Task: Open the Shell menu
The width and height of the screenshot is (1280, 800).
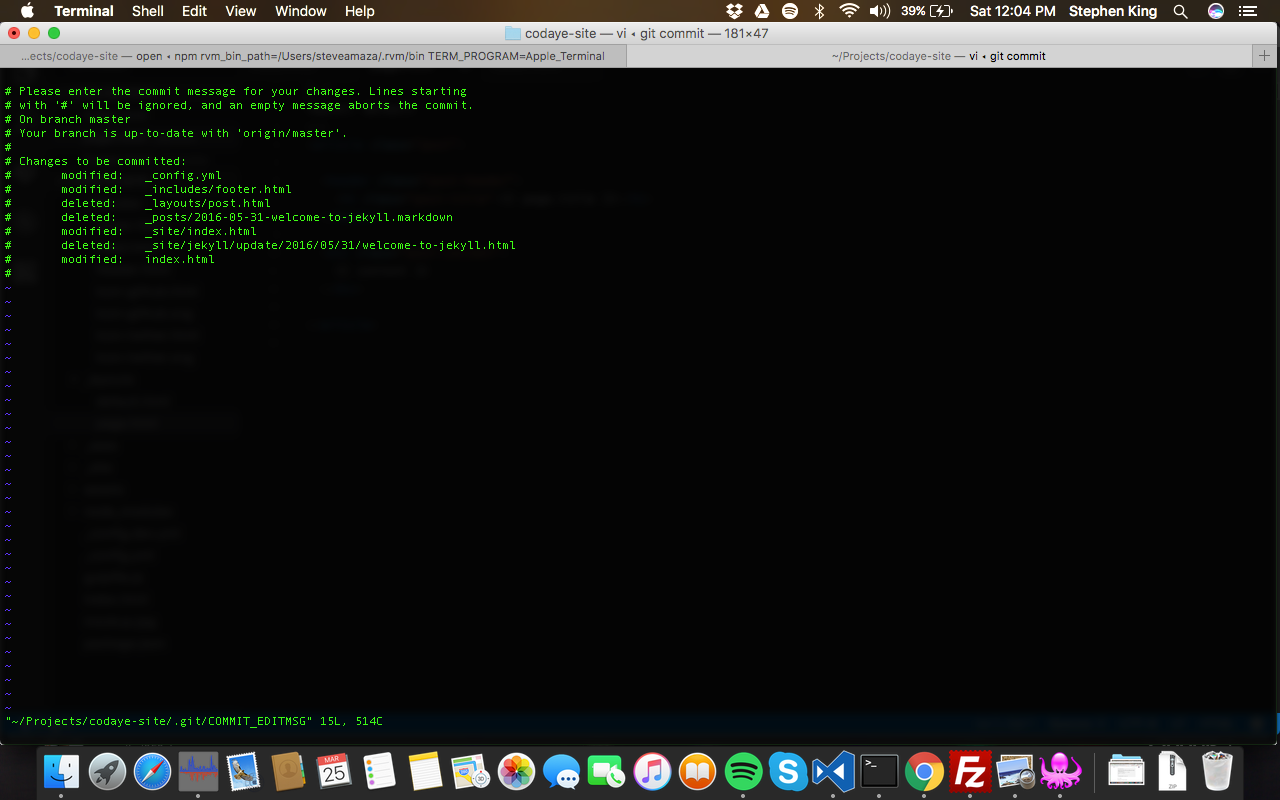Action: click(147, 11)
